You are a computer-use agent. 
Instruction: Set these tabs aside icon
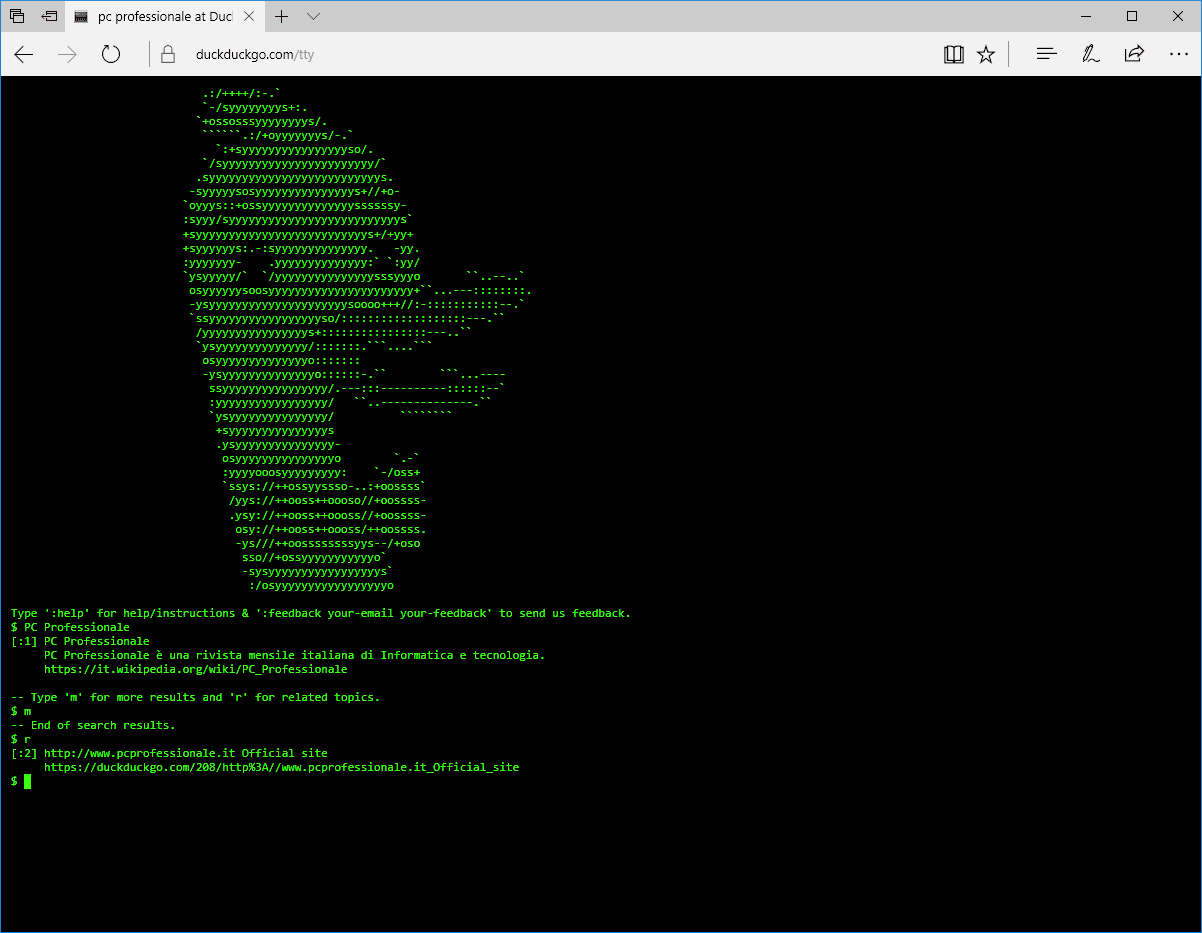[x=49, y=17]
